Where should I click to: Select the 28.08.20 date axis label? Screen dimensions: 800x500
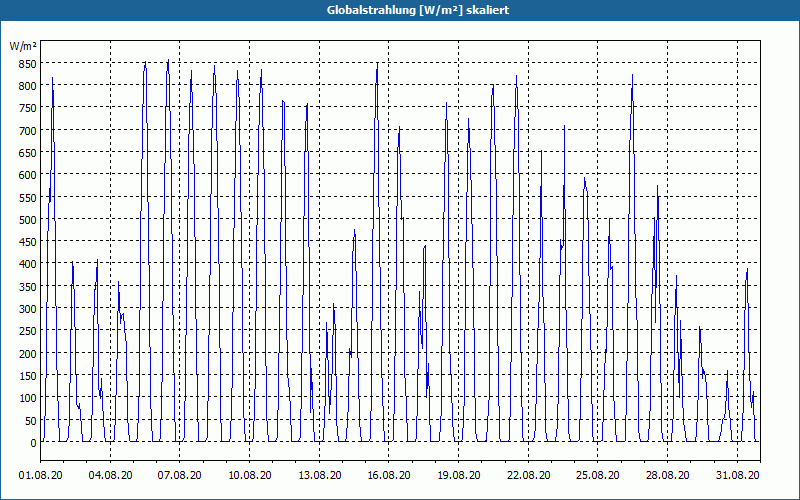coord(667,475)
